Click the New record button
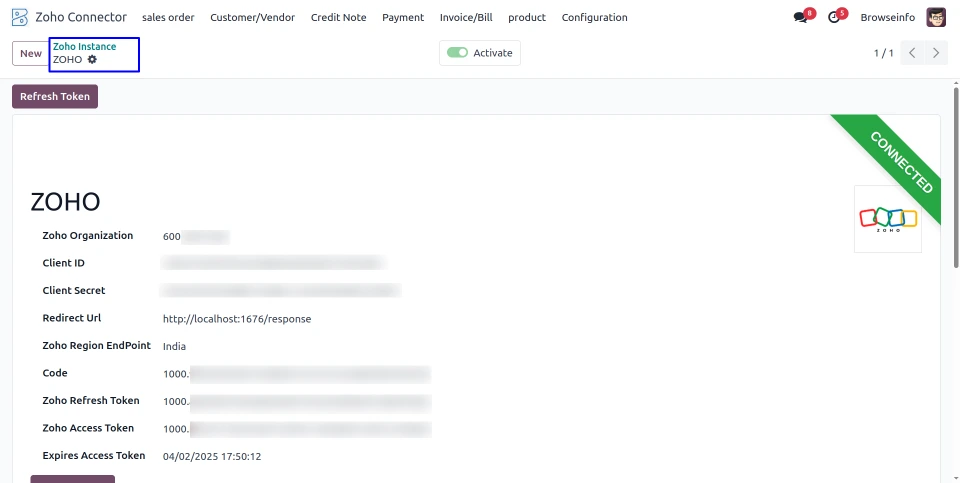Screen dimensions: 960x483 31,53
